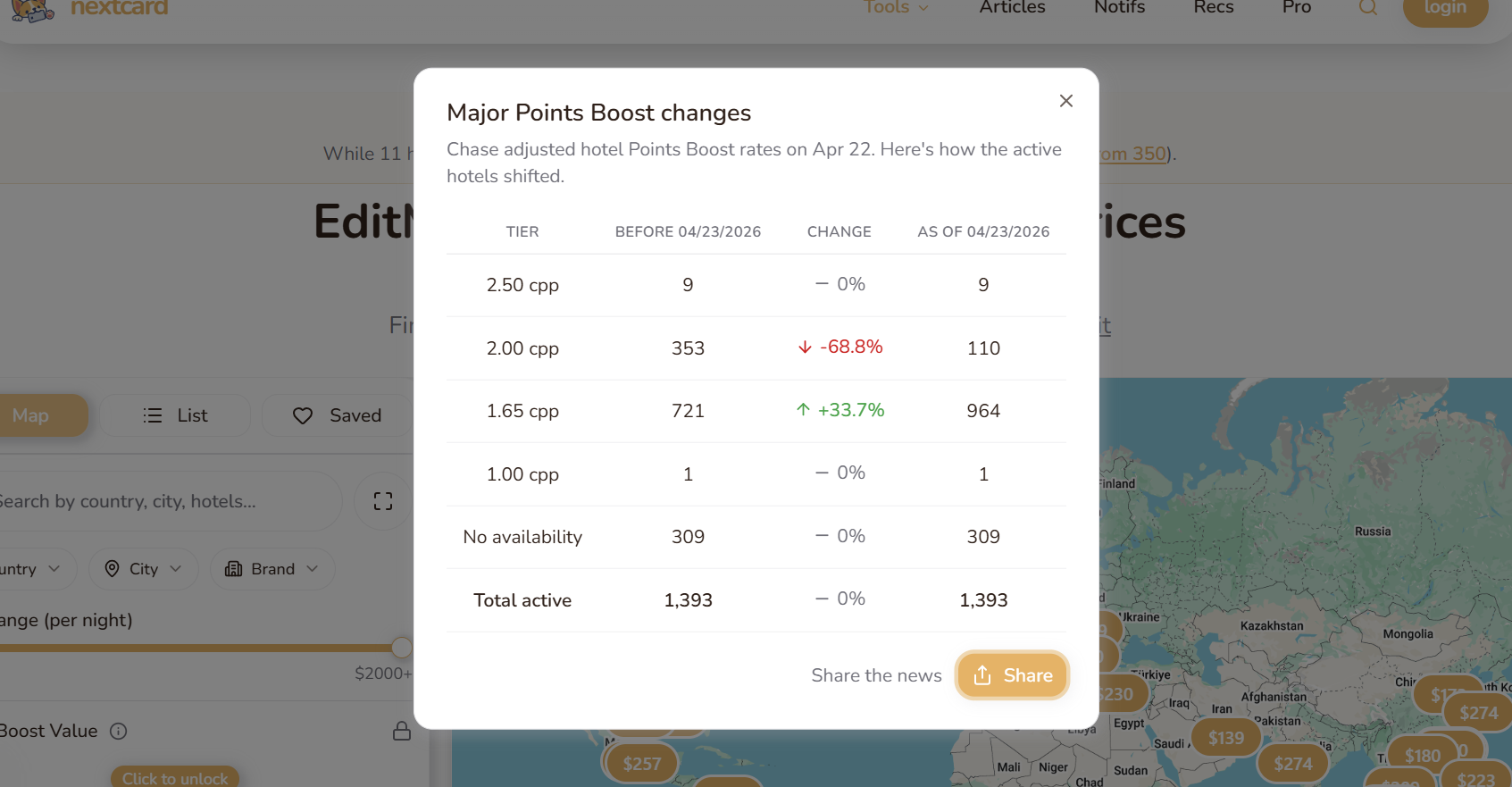Click the login button

pos(1444,9)
